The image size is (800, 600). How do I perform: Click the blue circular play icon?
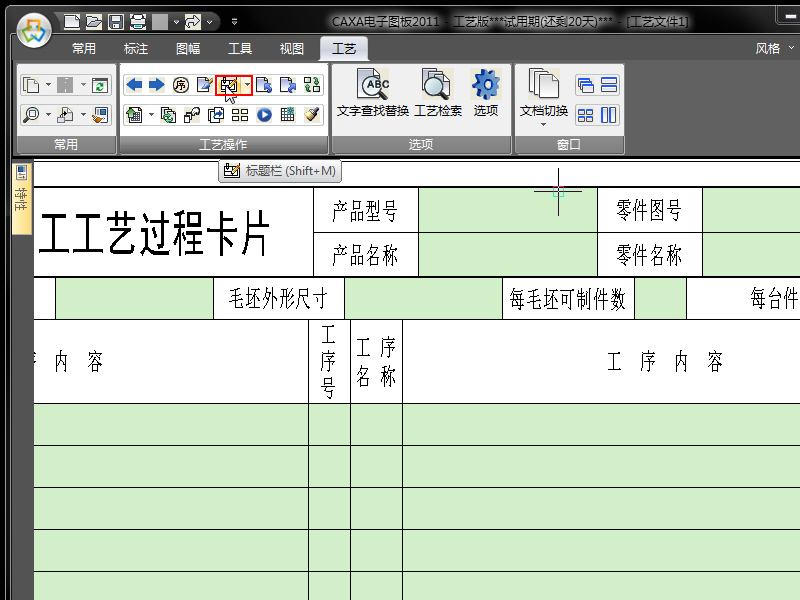[265, 115]
